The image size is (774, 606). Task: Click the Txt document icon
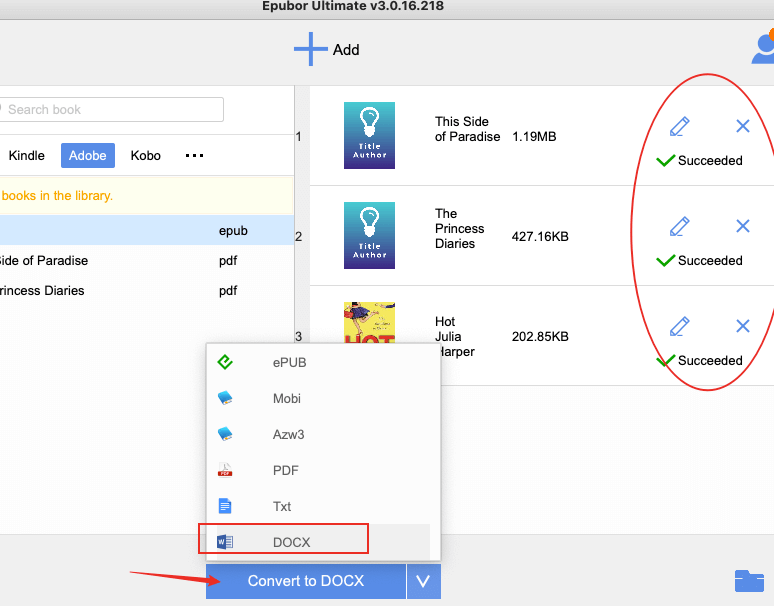225,506
